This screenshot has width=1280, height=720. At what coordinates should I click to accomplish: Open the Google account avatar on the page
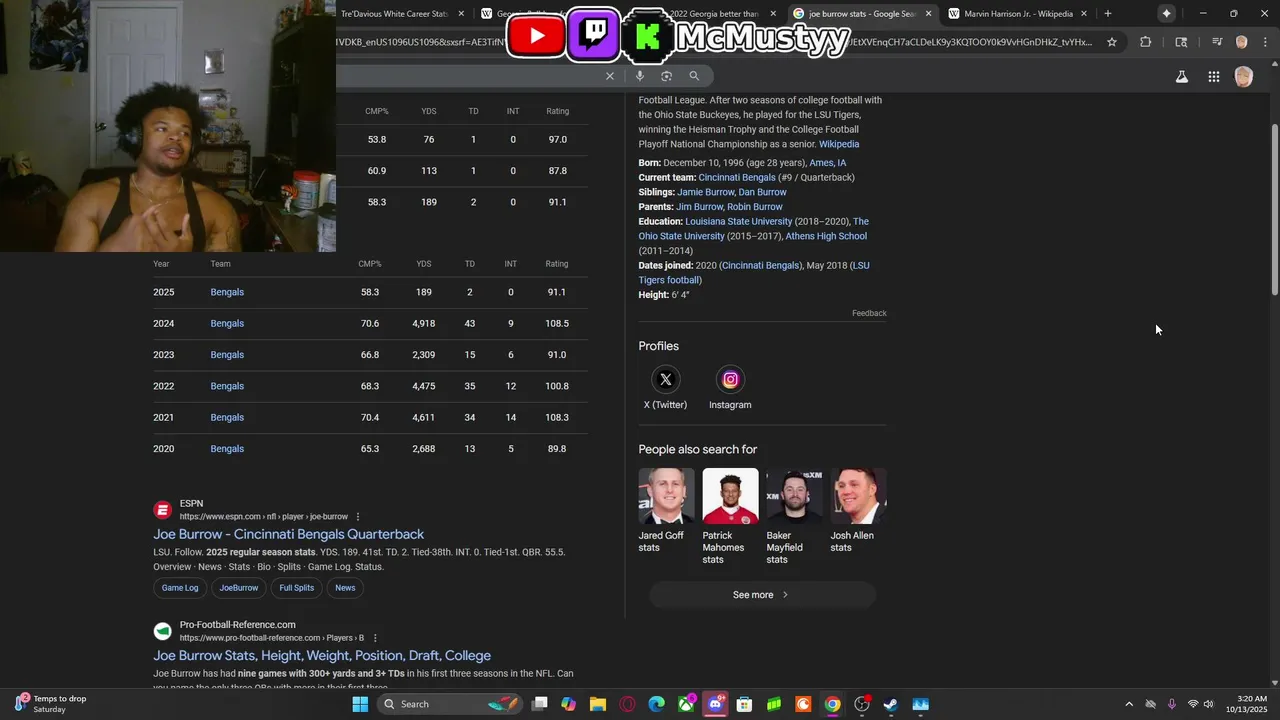(x=1243, y=77)
